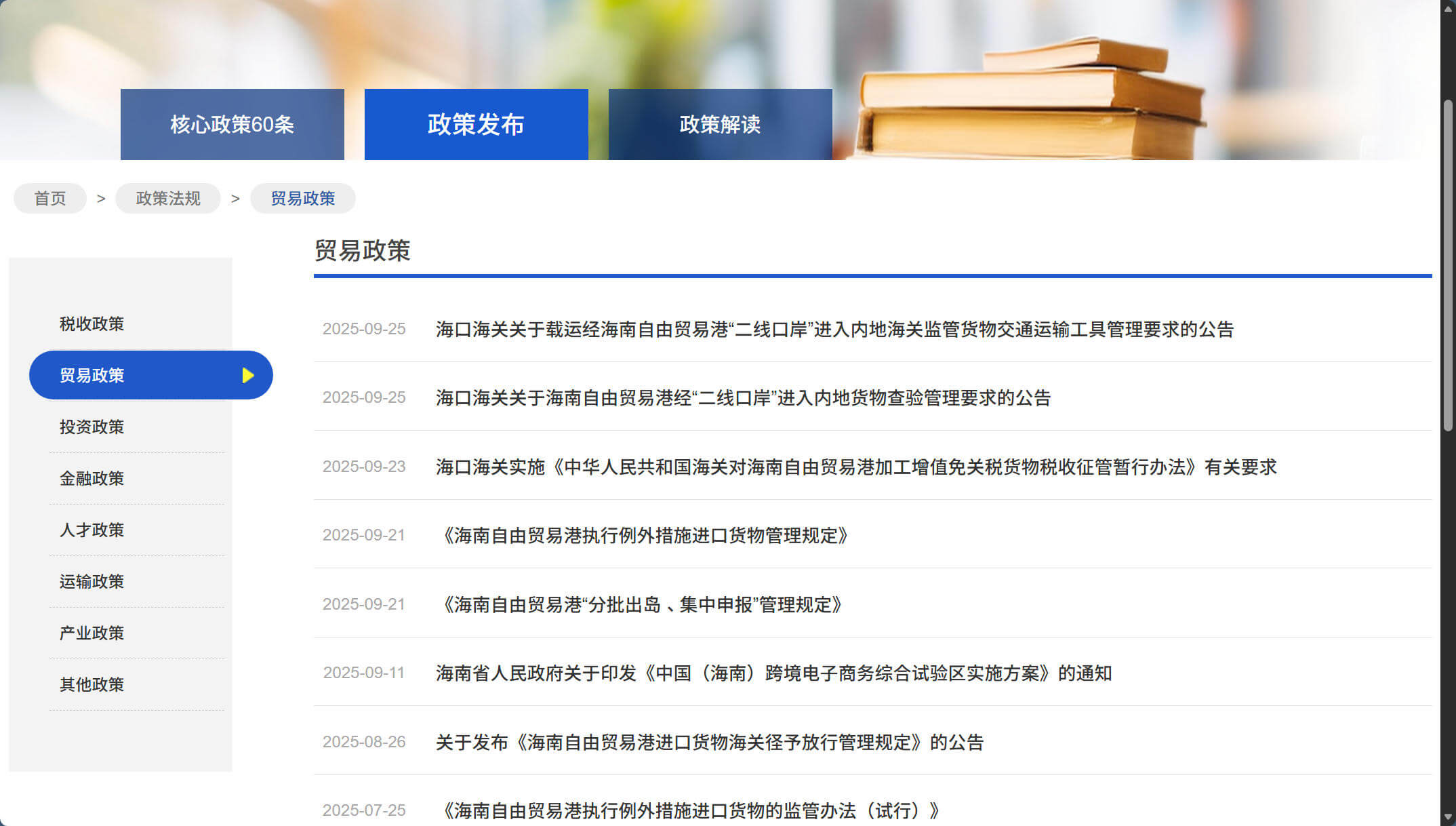Go to 首页 in breadcrumb
The image size is (1456, 826).
50,199
